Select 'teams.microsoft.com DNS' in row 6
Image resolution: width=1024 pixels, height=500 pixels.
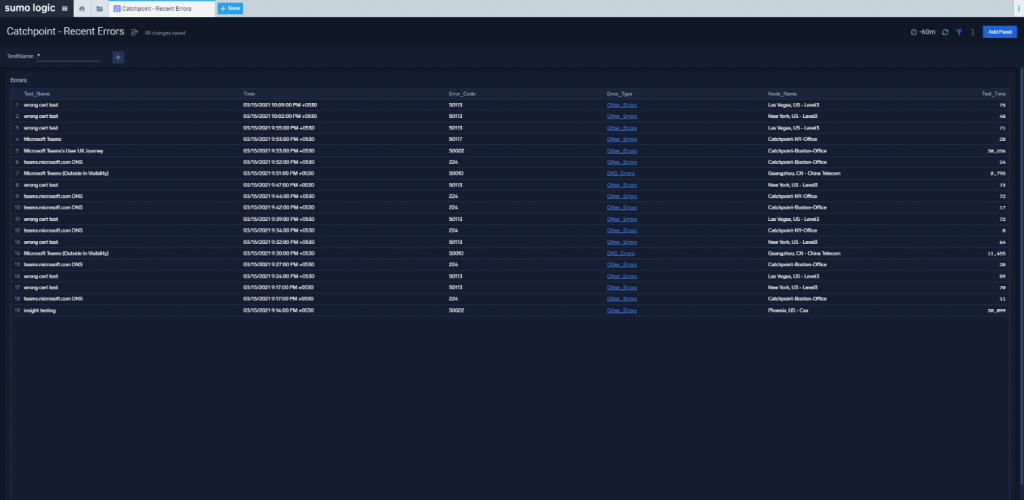click(53, 162)
